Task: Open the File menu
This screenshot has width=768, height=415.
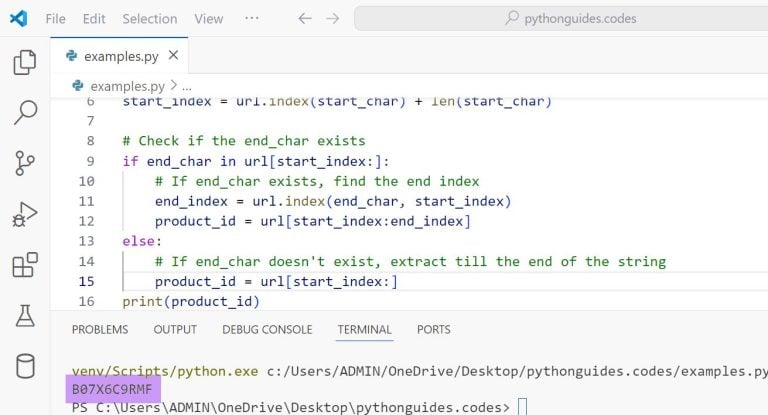Action: coord(55,19)
